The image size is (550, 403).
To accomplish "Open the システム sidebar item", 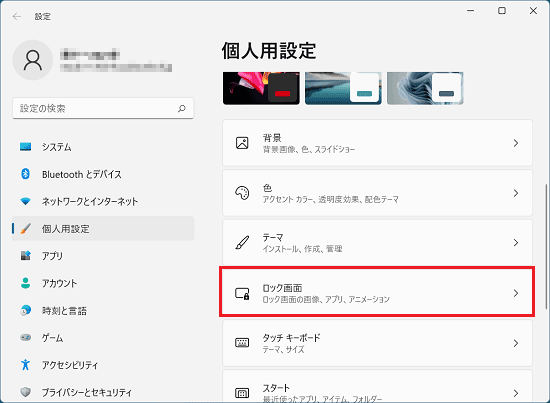I will click(103, 147).
